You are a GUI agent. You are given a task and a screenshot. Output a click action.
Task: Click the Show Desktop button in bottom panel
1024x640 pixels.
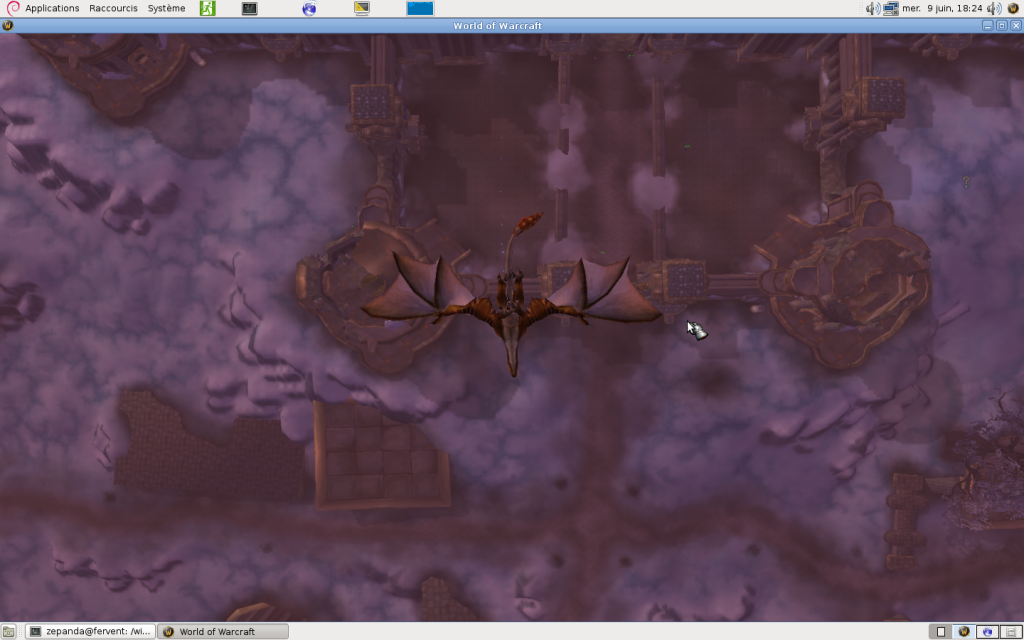[8, 632]
